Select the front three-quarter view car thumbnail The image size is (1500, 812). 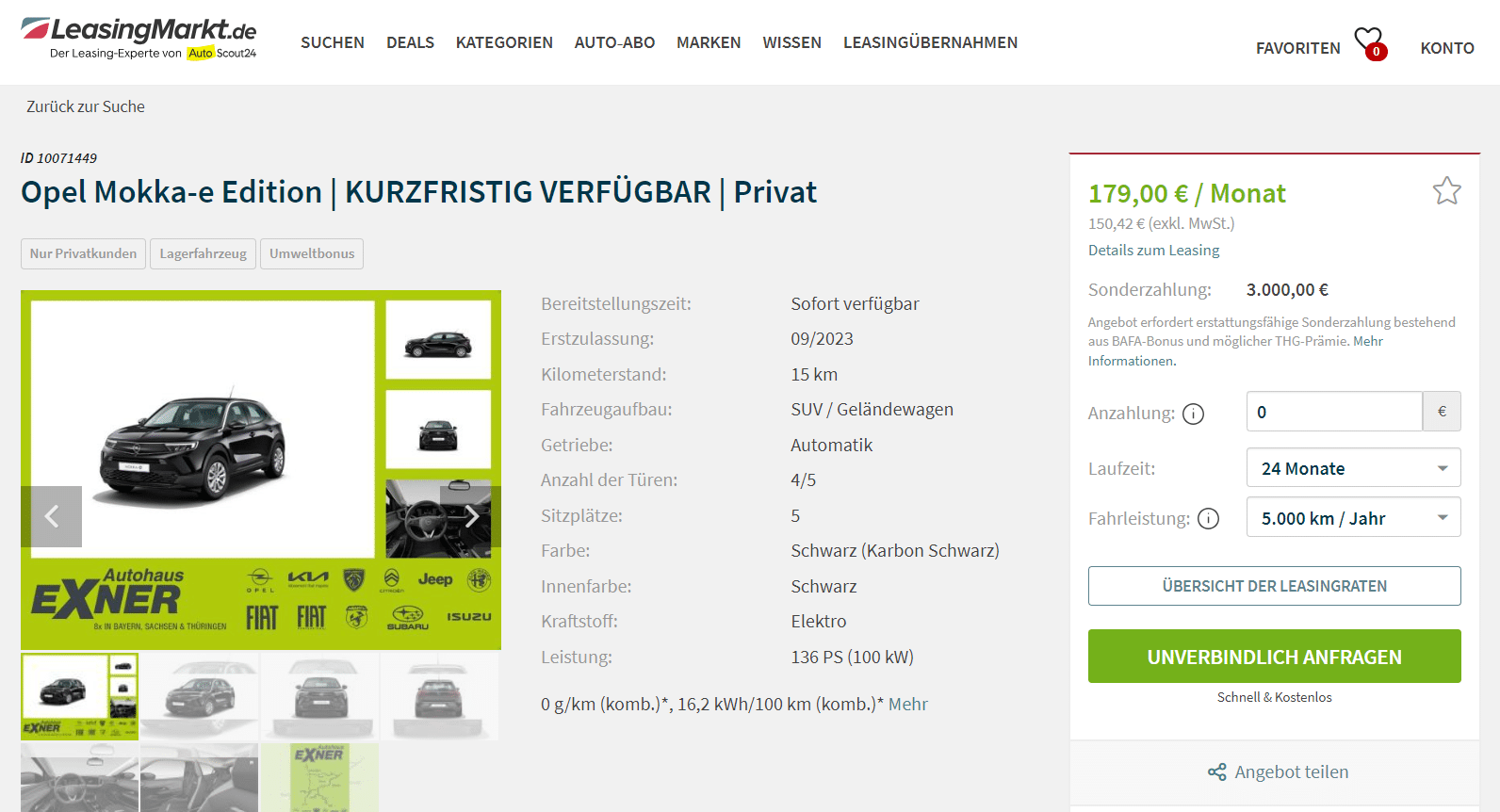200,696
